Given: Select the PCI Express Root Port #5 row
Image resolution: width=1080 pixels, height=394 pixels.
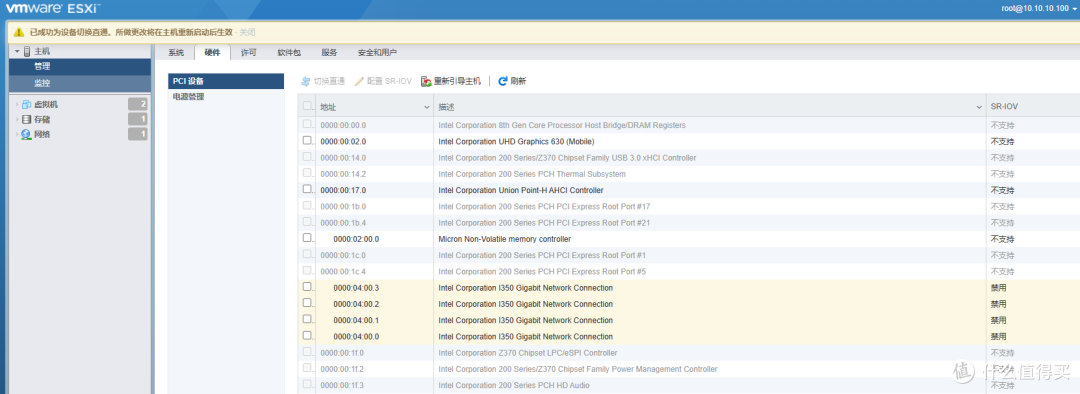Looking at the screenshot, I should pyautogui.click(x=689, y=271).
